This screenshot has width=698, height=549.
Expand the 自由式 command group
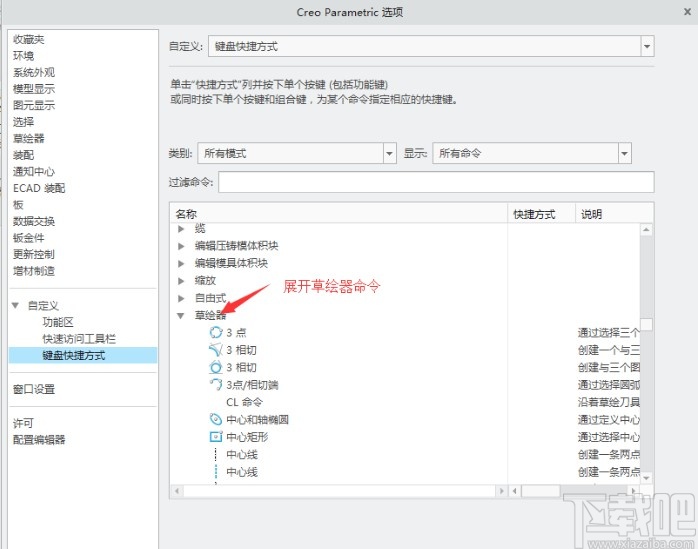(181, 298)
